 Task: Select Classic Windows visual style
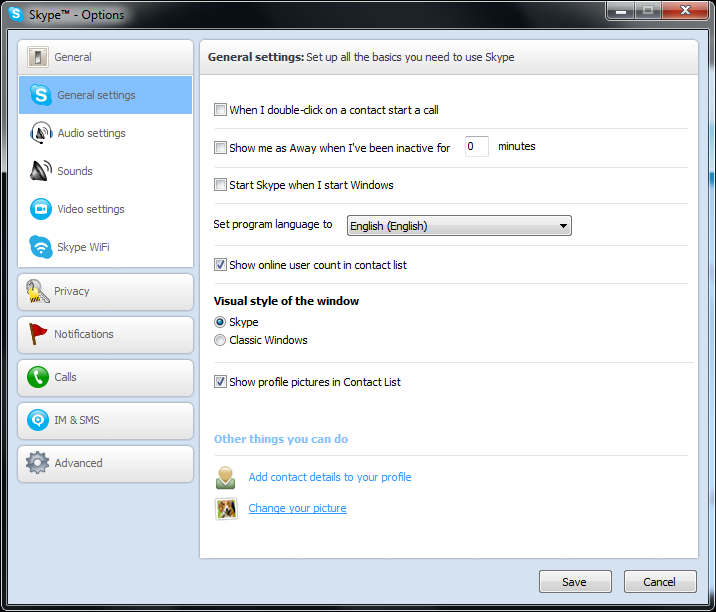tap(221, 340)
